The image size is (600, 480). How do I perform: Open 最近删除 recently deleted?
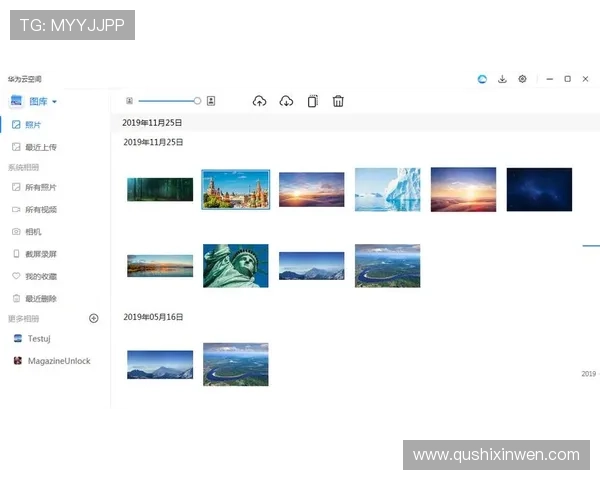[x=40, y=298]
